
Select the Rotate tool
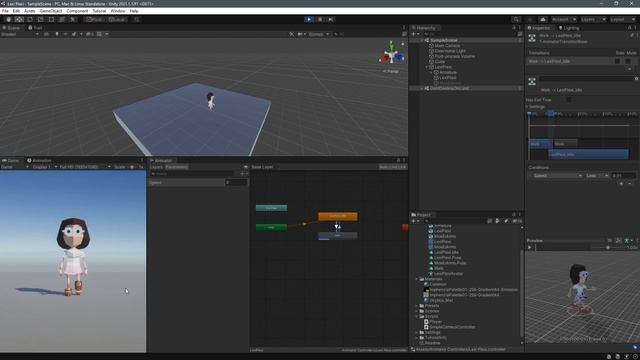[30, 19]
